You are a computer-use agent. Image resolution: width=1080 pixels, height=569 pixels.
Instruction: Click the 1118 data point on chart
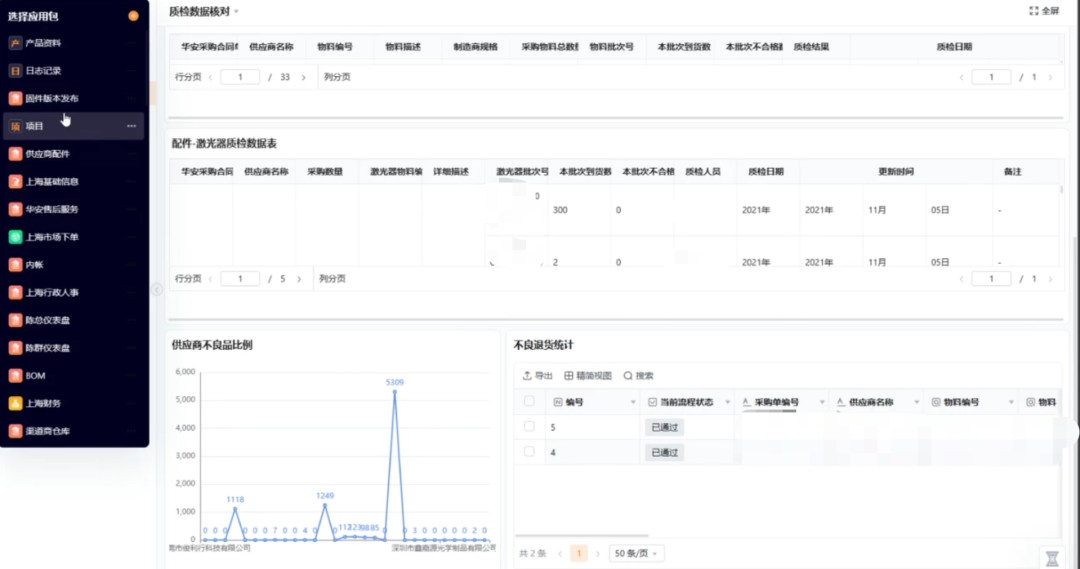236,509
